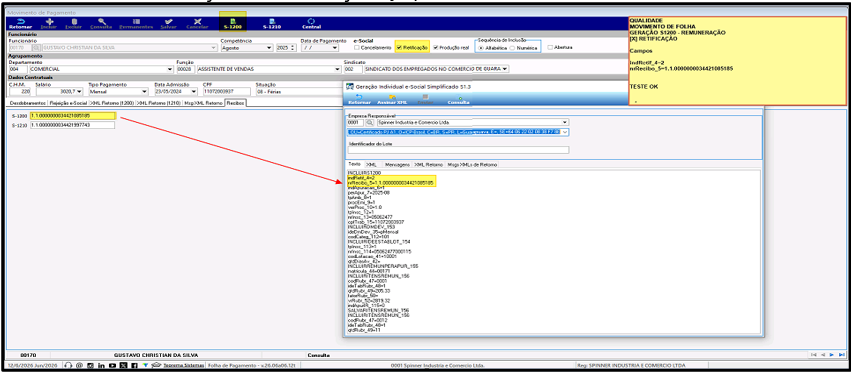Go to first record navigation arrow
The height and width of the screenshot is (372, 851).
[814, 355]
